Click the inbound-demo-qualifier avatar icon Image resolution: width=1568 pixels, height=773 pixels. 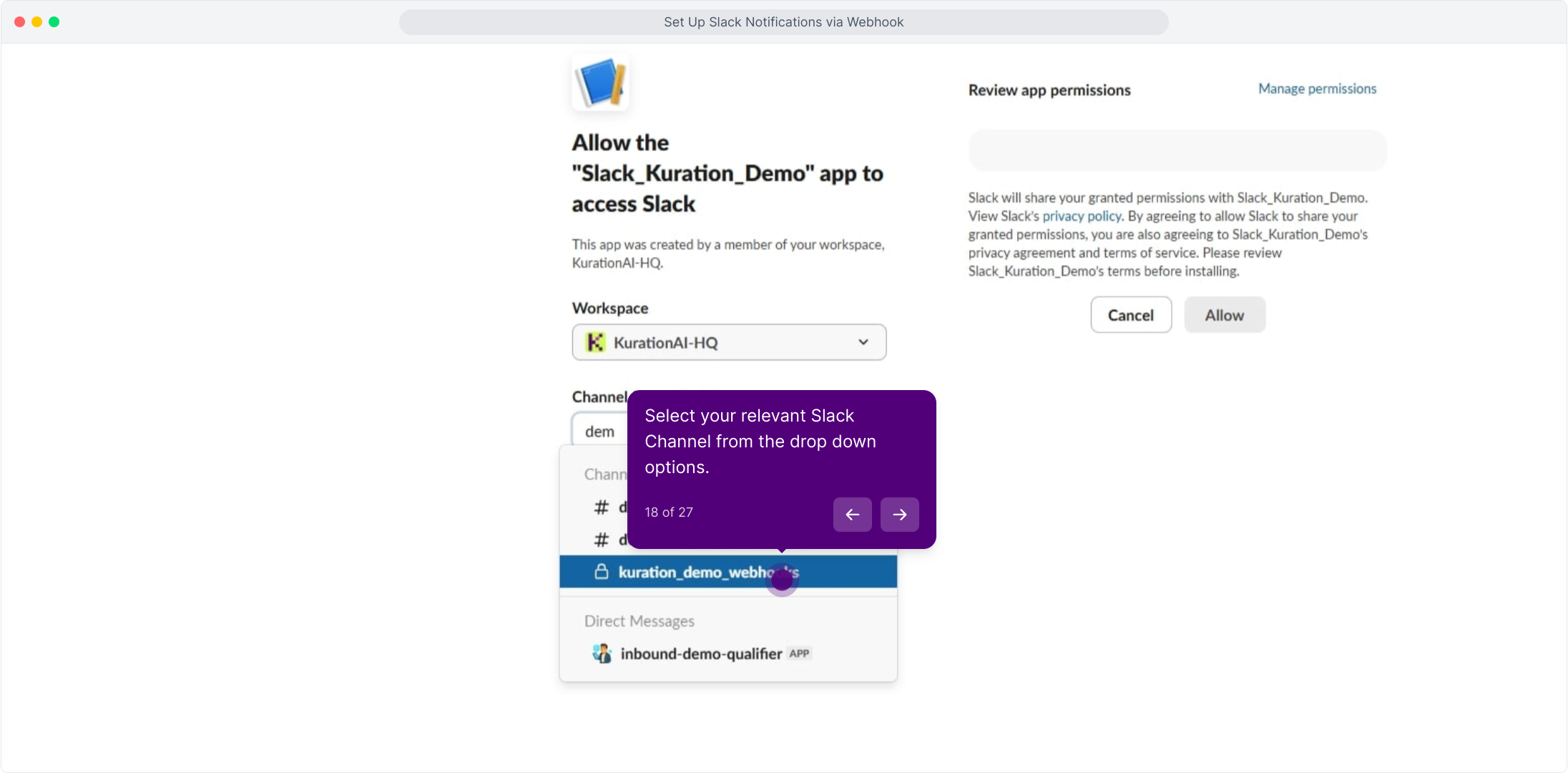coord(602,653)
